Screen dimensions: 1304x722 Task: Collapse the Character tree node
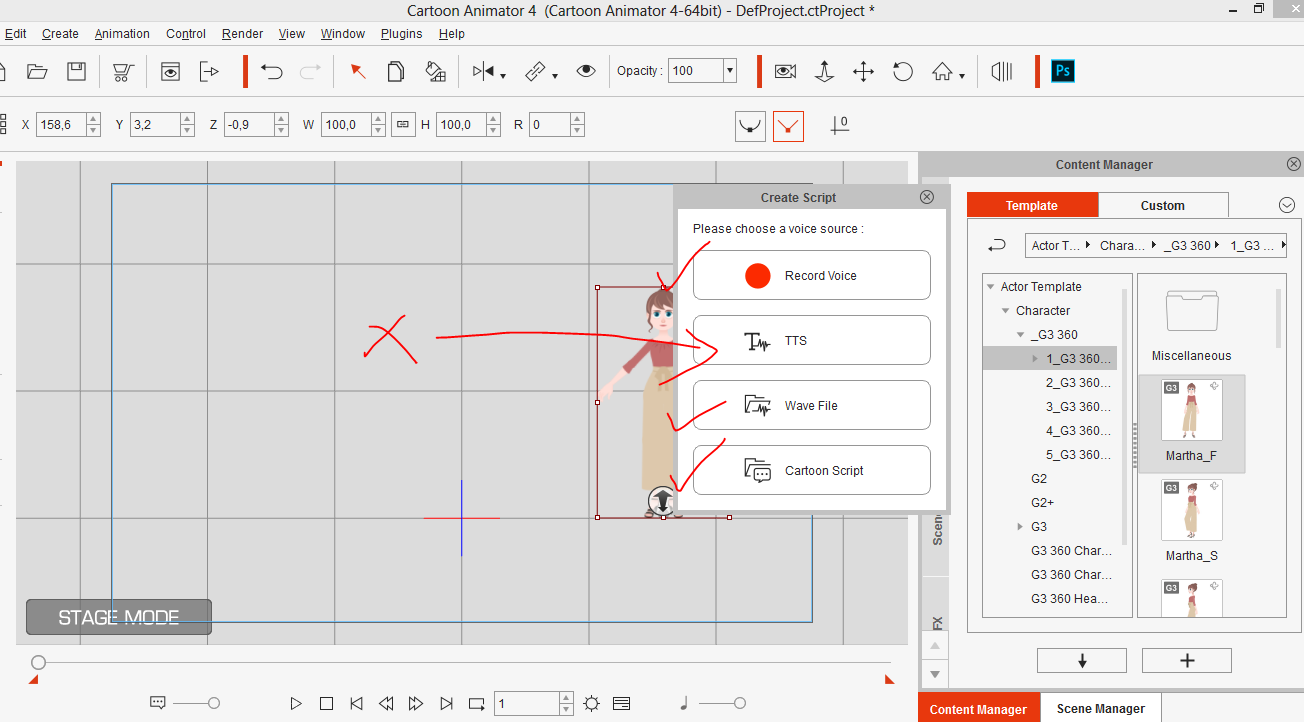click(x=1006, y=311)
